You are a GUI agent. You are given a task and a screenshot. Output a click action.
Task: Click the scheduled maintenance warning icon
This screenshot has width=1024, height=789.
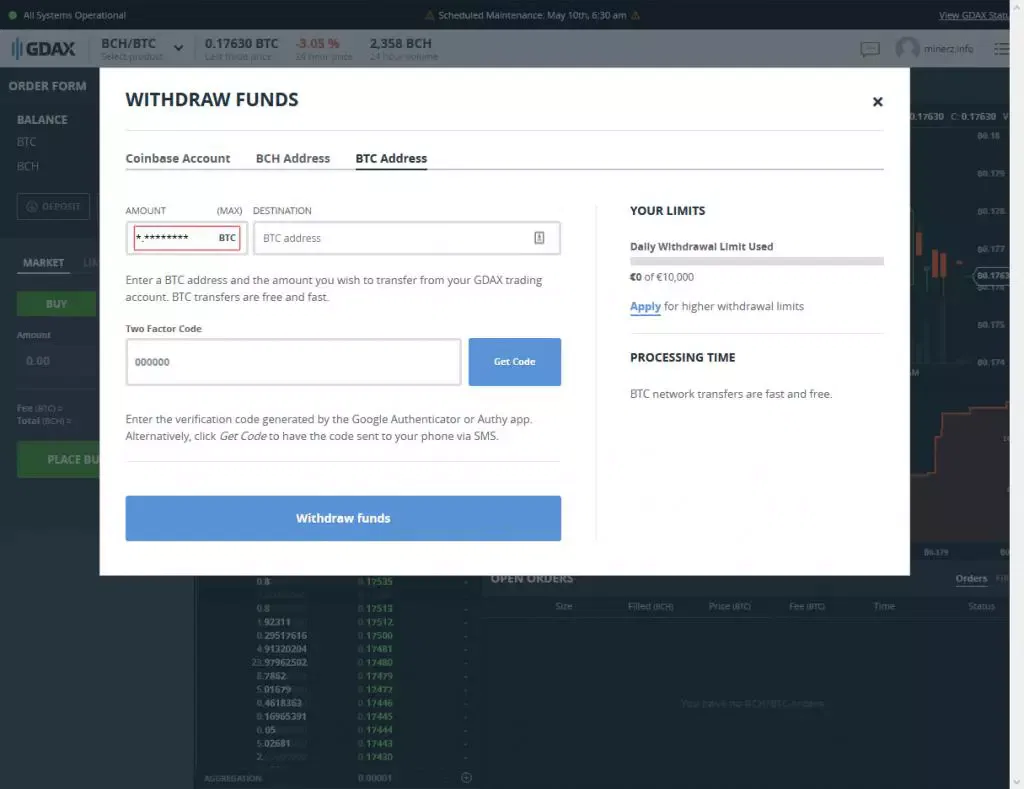click(x=430, y=15)
